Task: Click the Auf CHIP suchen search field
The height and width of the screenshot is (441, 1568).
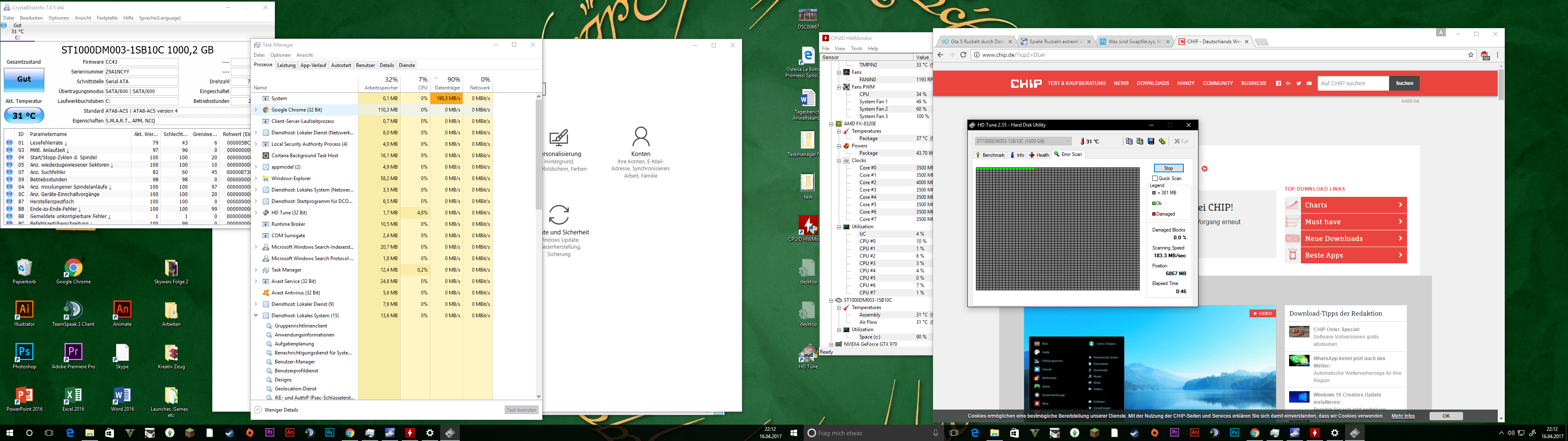Action: tap(1352, 83)
